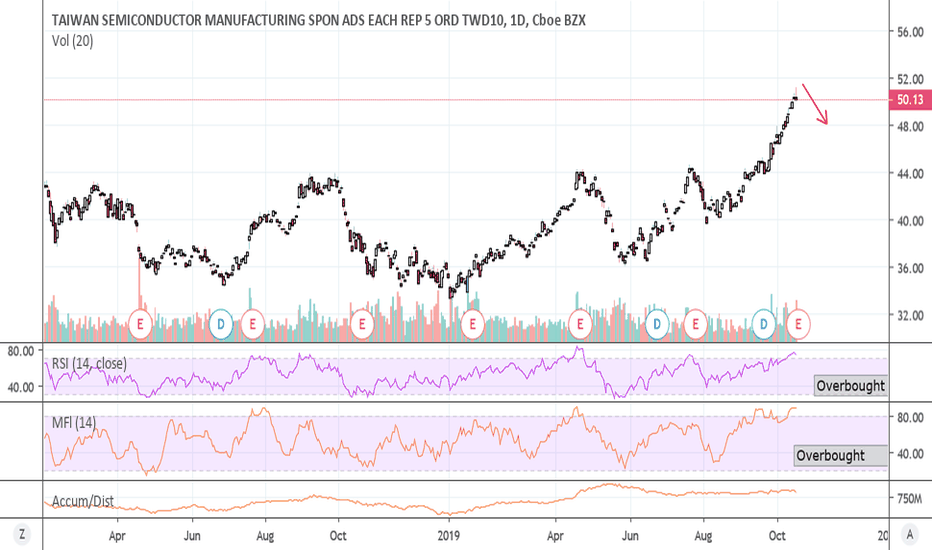Select the MFI (14) indicator label
This screenshot has height=550, width=932.
click(74, 423)
